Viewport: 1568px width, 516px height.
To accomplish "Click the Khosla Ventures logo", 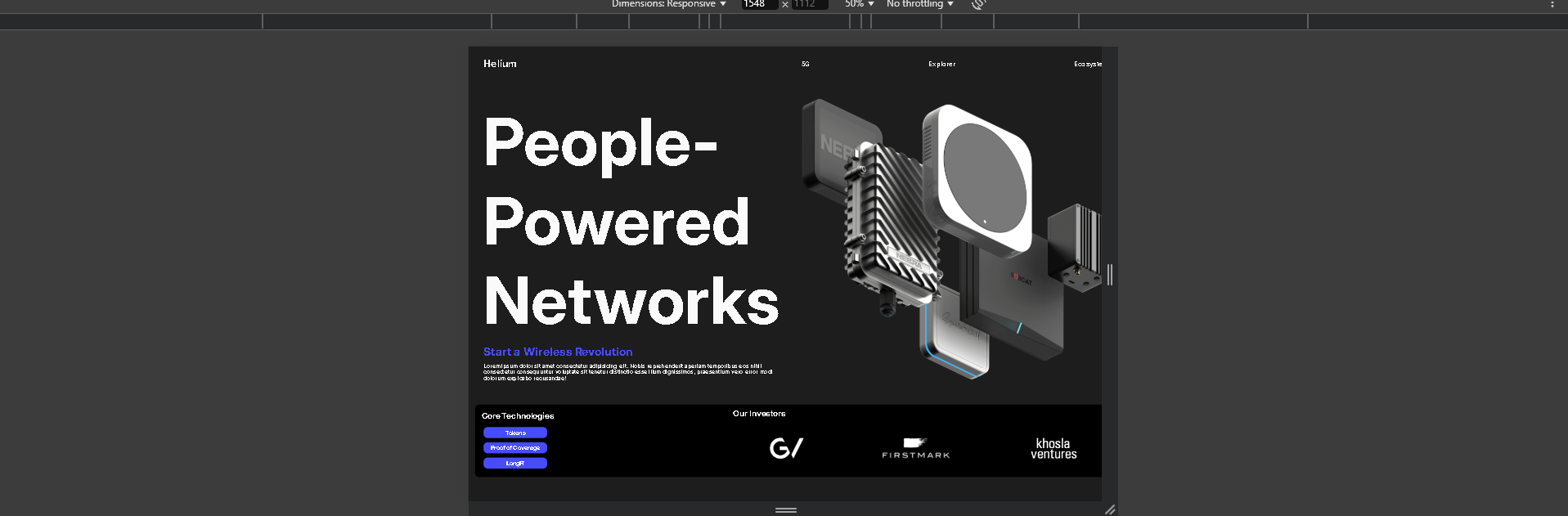I will (x=1054, y=449).
